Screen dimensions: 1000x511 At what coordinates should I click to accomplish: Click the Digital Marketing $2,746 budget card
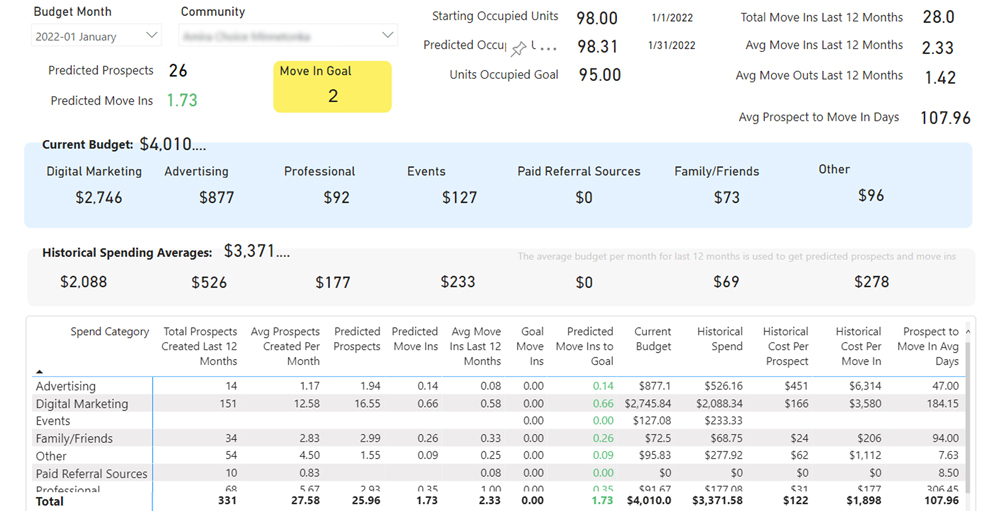(97, 185)
